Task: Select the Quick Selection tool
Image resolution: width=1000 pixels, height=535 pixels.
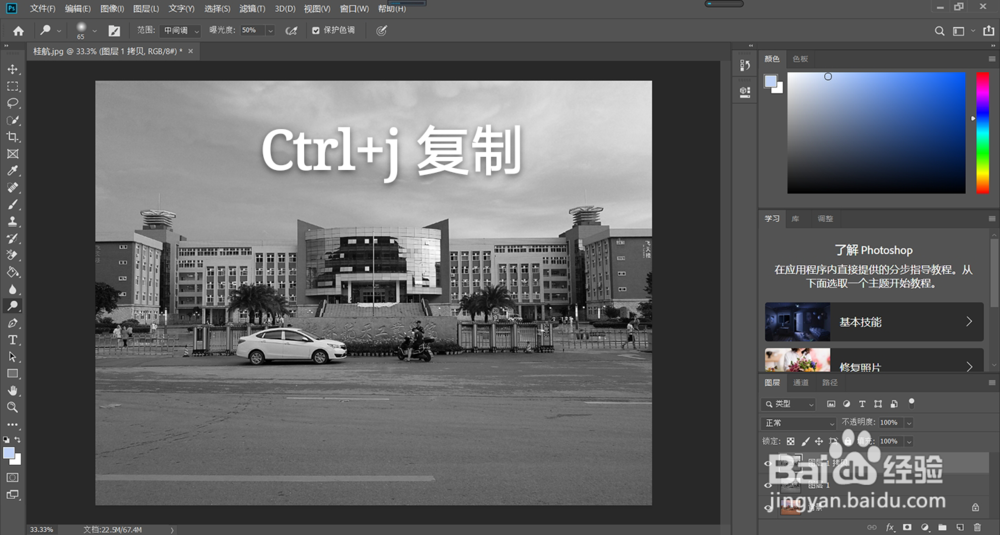Action: pos(12,120)
